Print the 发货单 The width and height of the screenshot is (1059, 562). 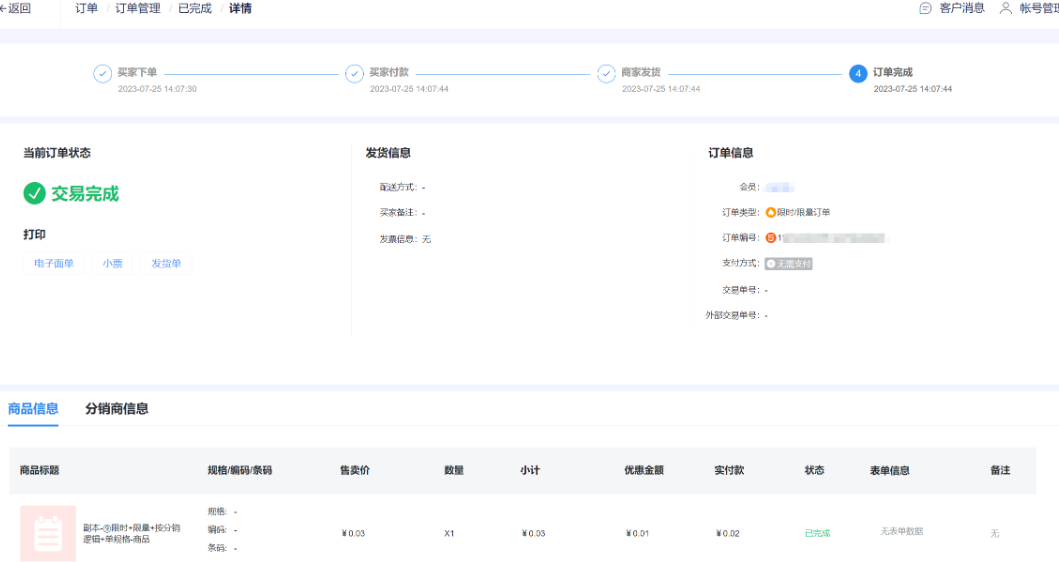[x=166, y=264]
